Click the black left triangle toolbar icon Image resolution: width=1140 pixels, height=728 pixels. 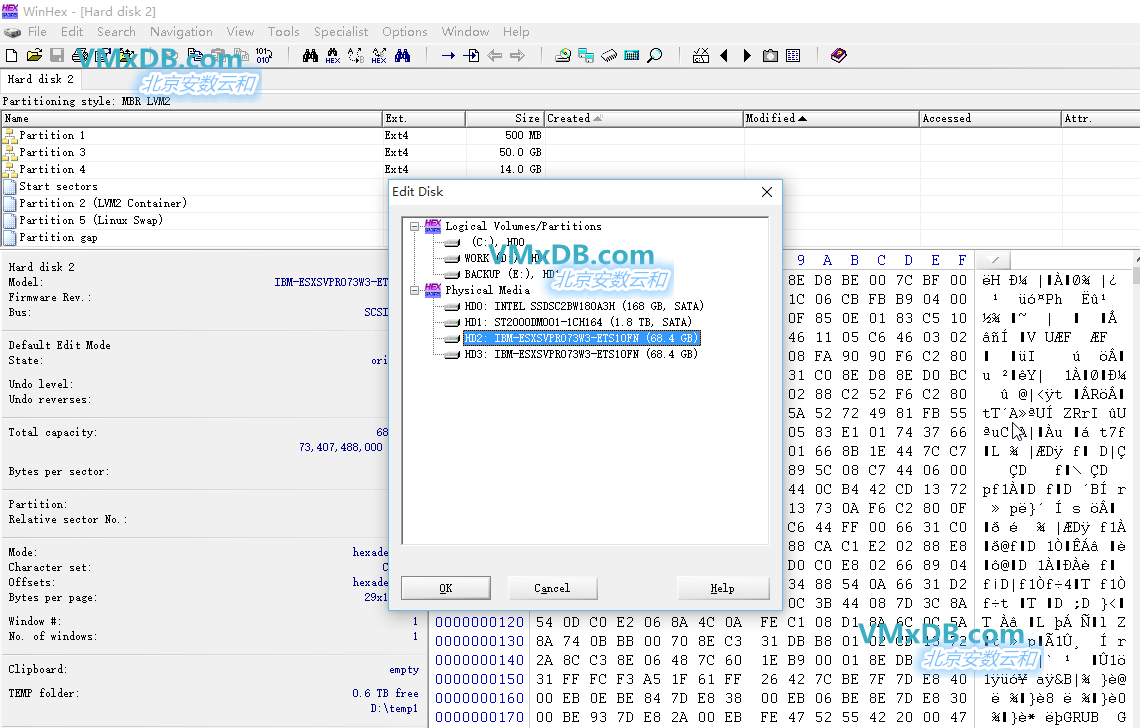click(723, 55)
